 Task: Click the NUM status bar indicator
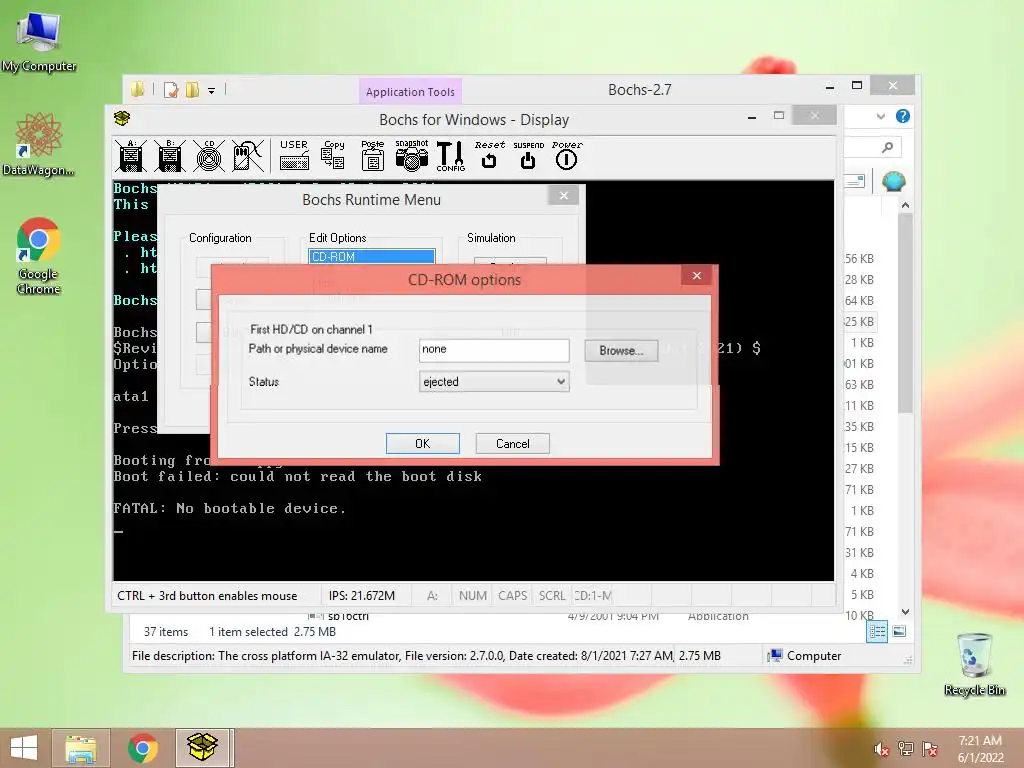[x=473, y=596]
